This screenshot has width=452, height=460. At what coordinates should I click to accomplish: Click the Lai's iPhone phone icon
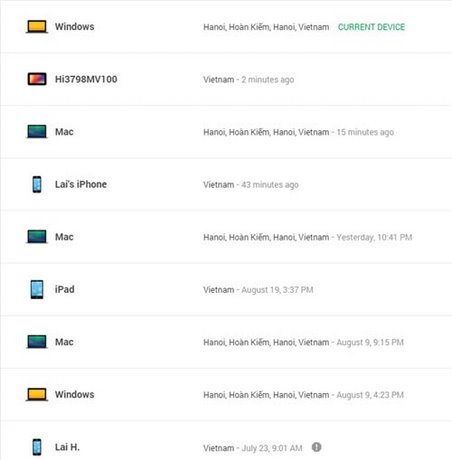(x=37, y=184)
